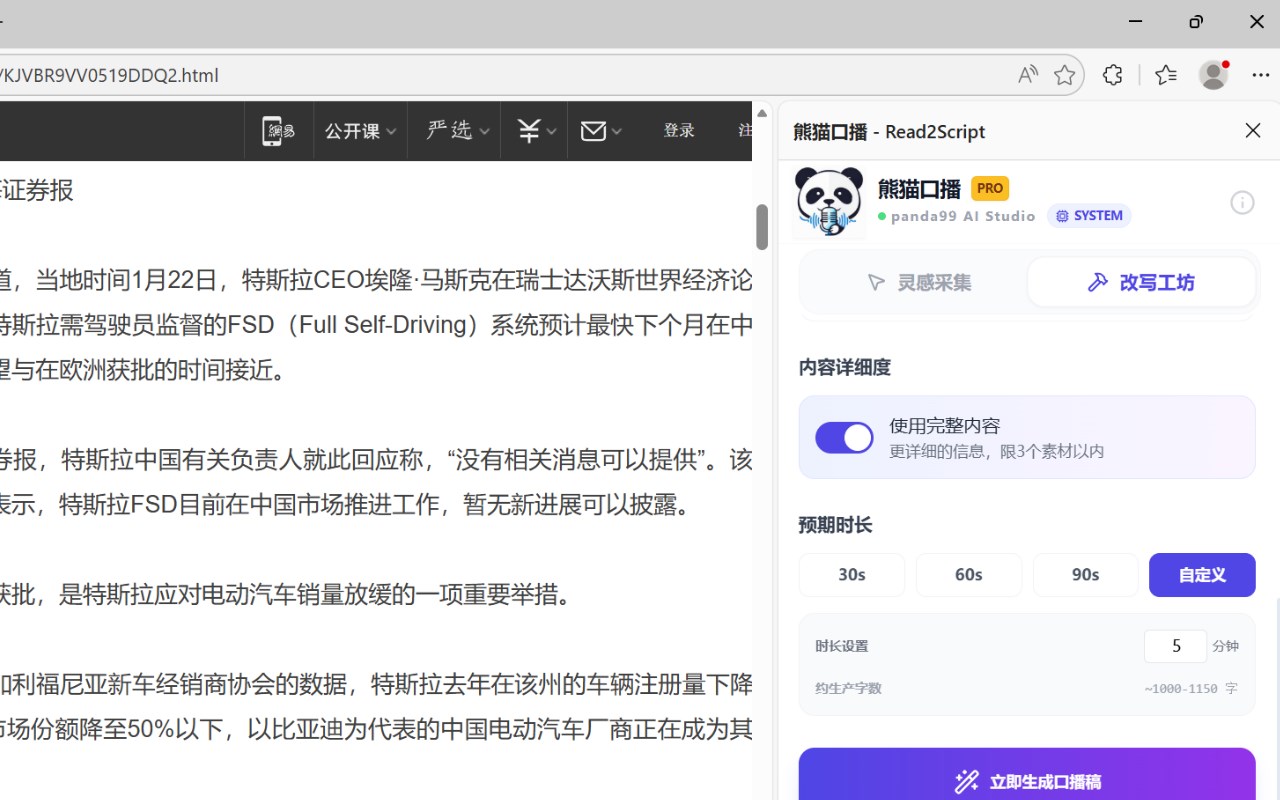Image resolution: width=1280 pixels, height=800 pixels.
Task: Open the browser settings and more menu
Action: [1261, 75]
